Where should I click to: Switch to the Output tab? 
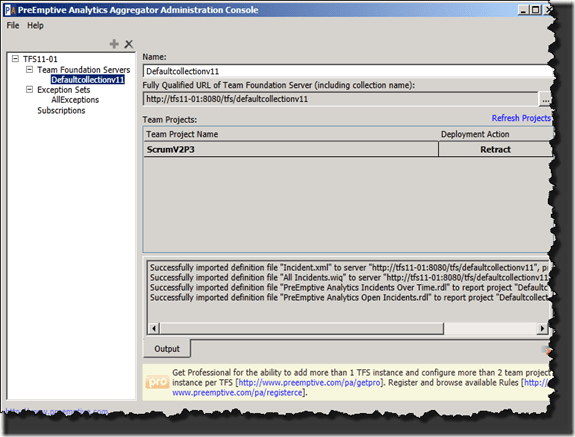click(167, 349)
